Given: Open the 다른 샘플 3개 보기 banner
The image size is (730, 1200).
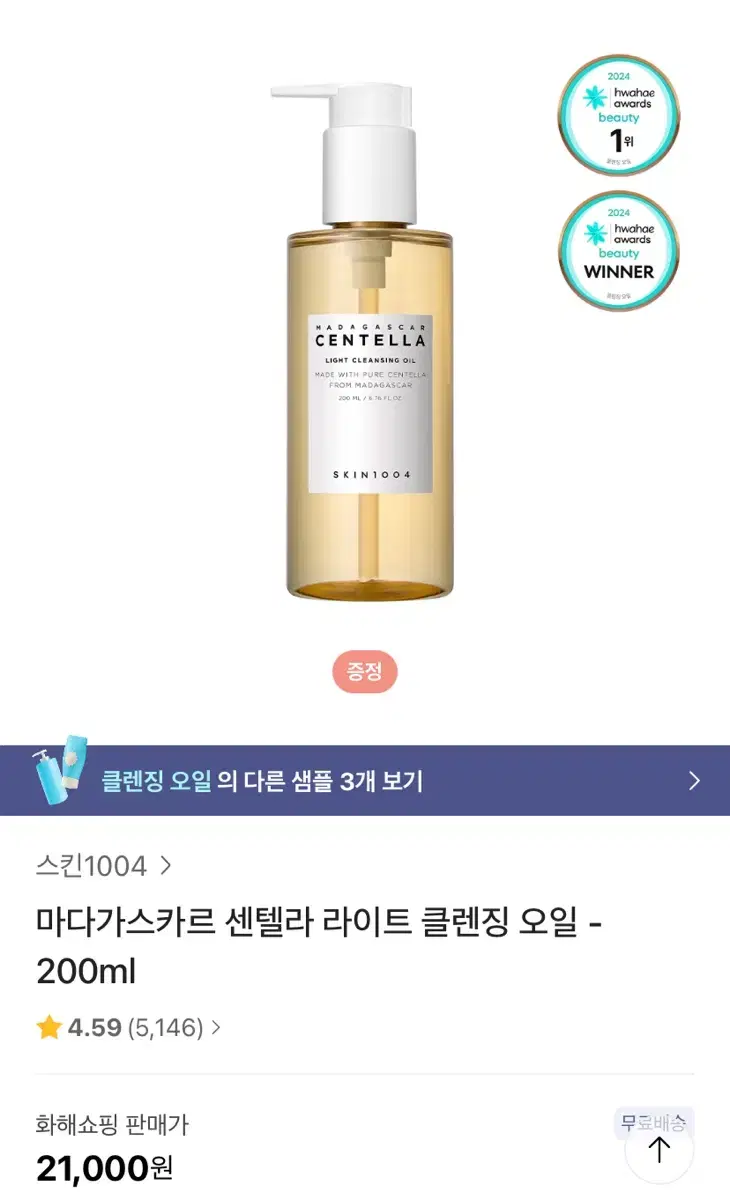Looking at the screenshot, I should coord(365,780).
